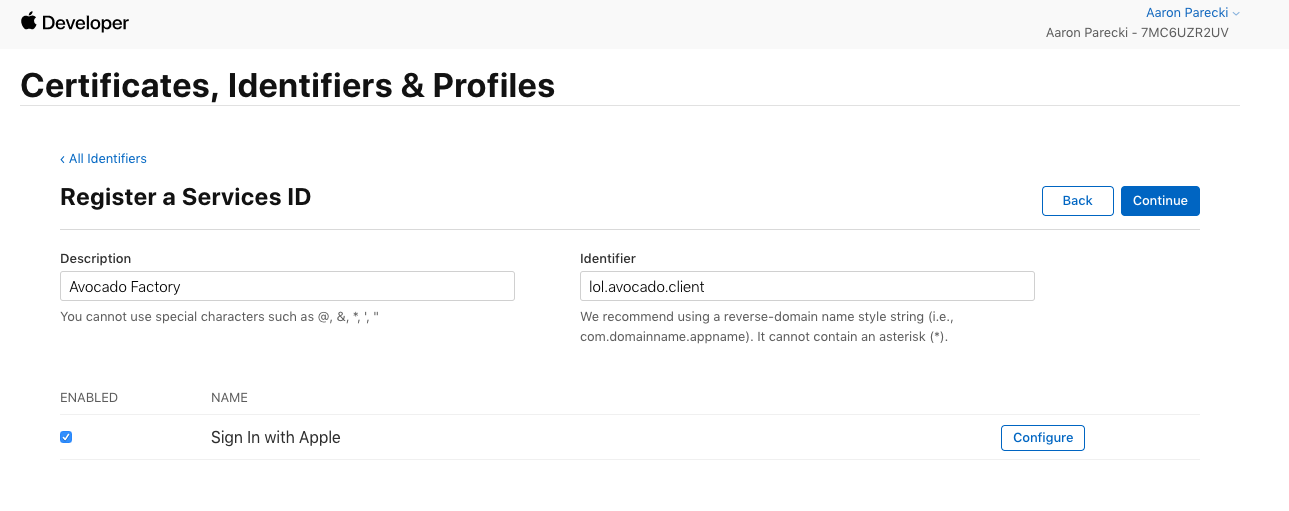Uncheck the Sign In with Apple checkbox

pos(66,437)
